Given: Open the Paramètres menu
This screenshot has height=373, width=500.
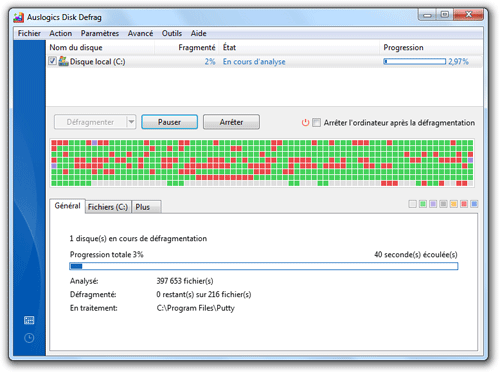Looking at the screenshot, I should tap(100, 33).
